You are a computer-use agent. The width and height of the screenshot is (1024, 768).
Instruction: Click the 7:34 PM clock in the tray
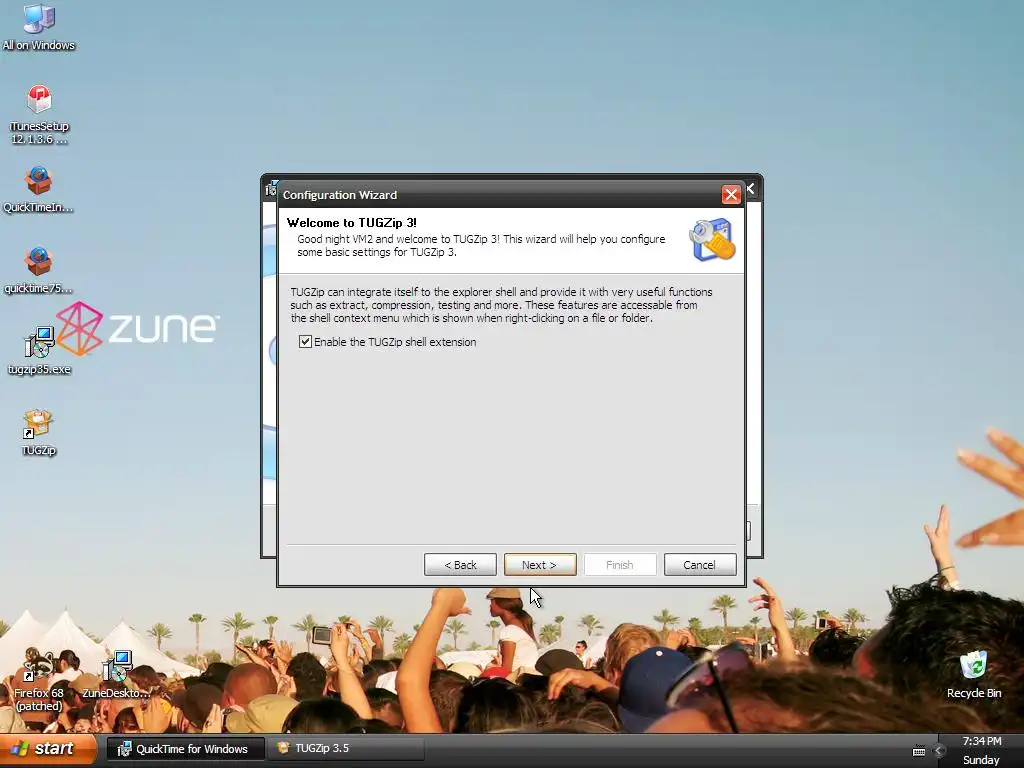click(982, 741)
